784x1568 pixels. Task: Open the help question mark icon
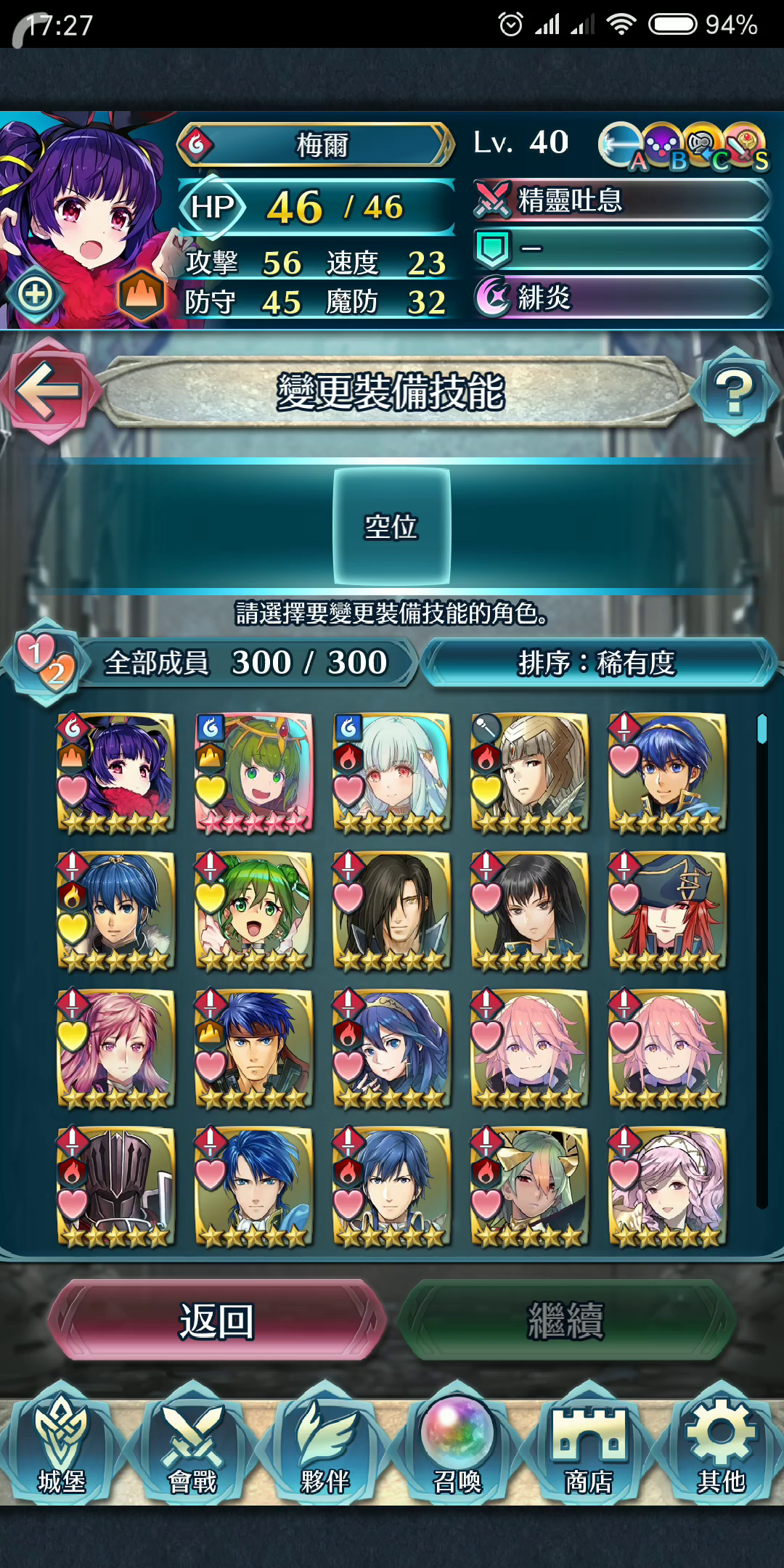coord(735,391)
